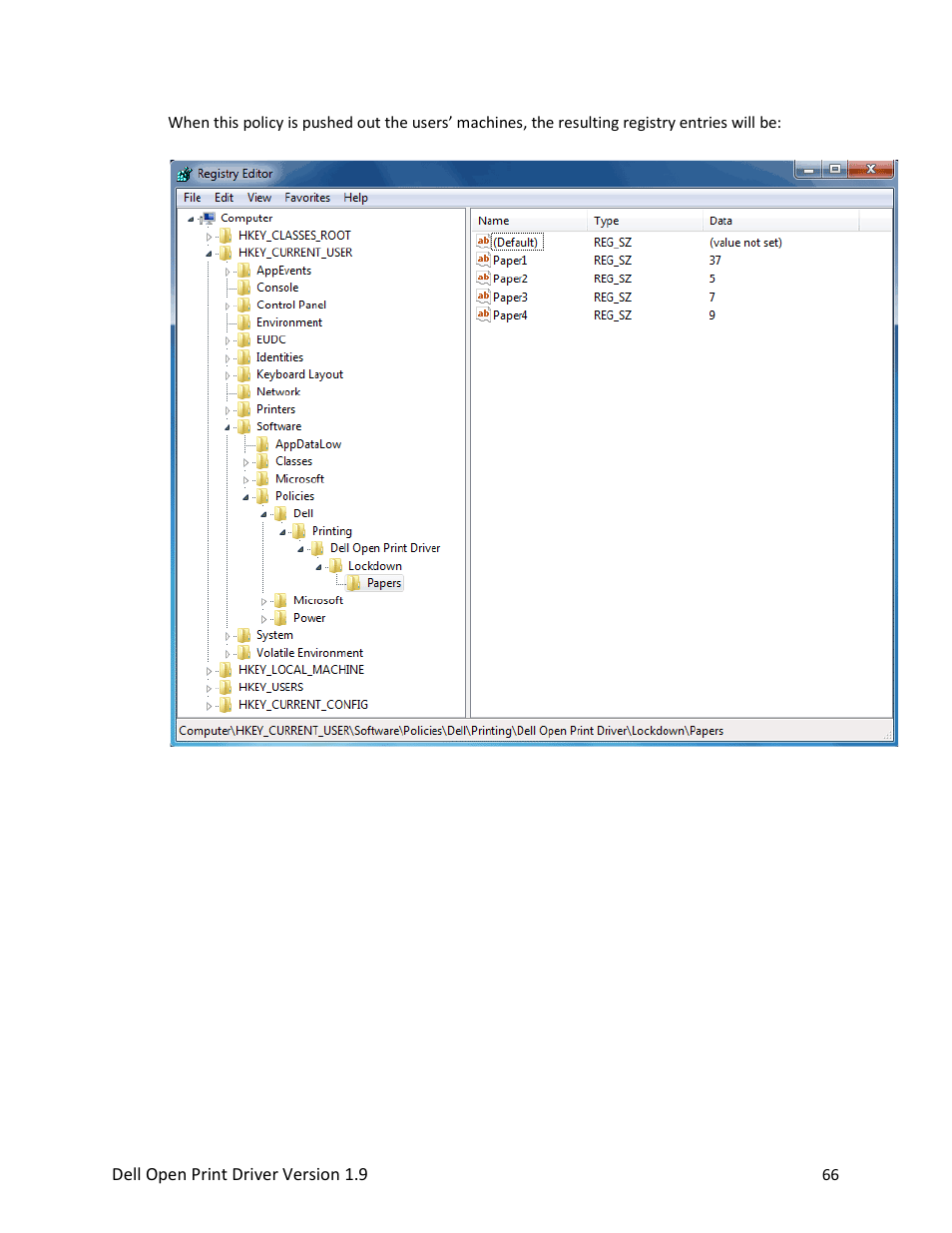This screenshot has width=952, height=1233.
Task: Expand the Volatile Environment node
Action: (x=228, y=654)
